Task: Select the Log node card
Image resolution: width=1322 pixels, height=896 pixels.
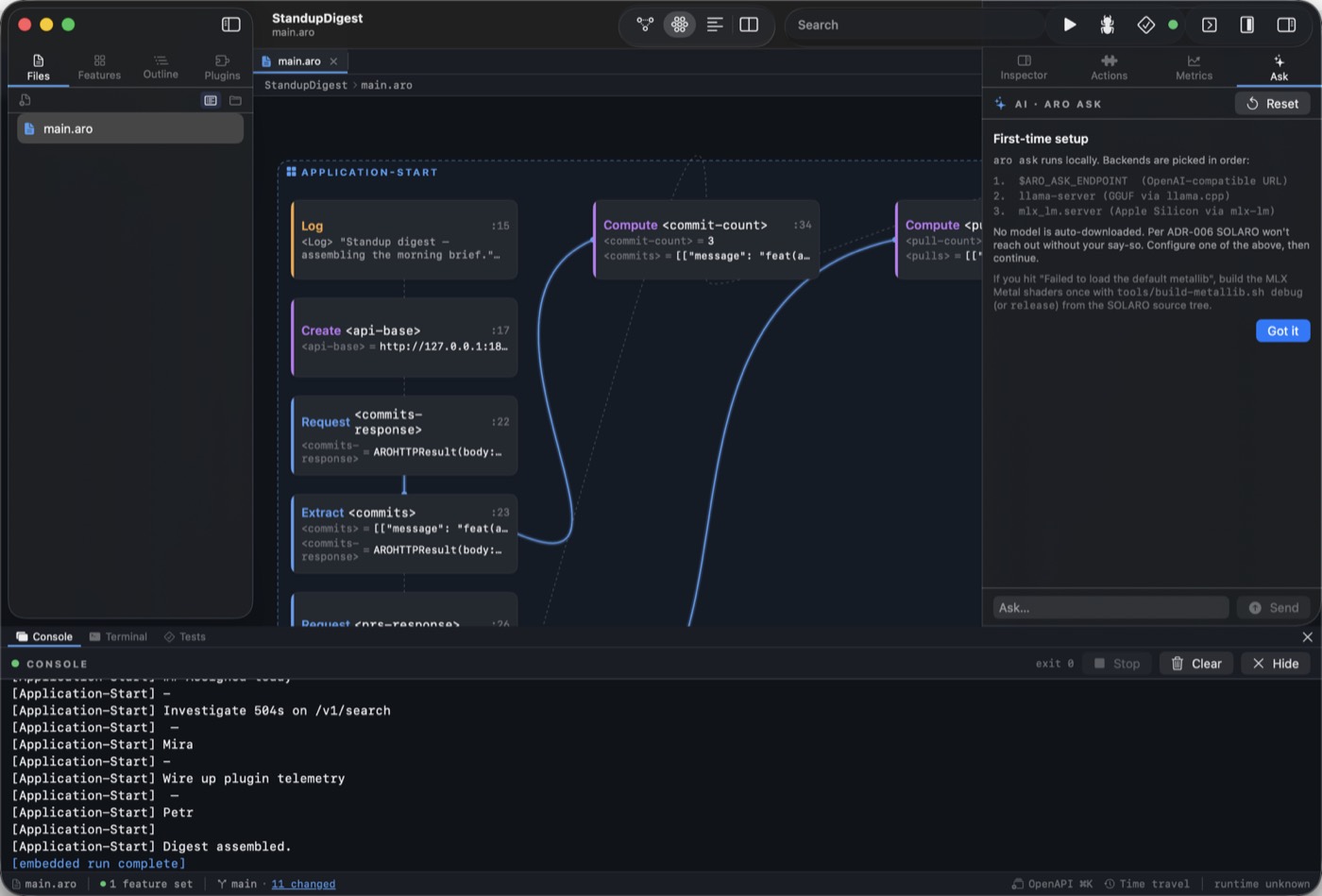Action: [x=404, y=239]
